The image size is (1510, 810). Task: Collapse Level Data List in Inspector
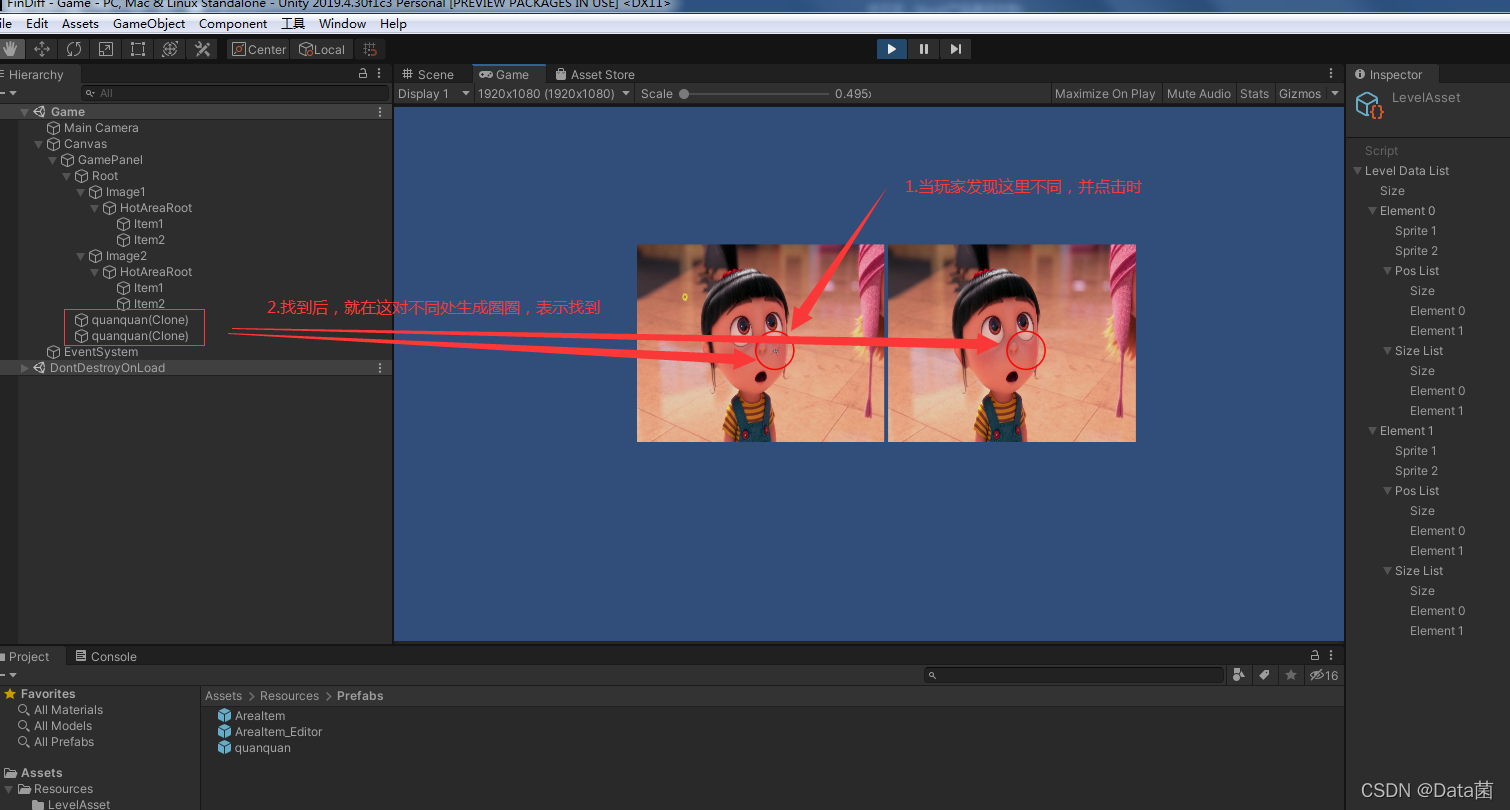tap(1357, 171)
